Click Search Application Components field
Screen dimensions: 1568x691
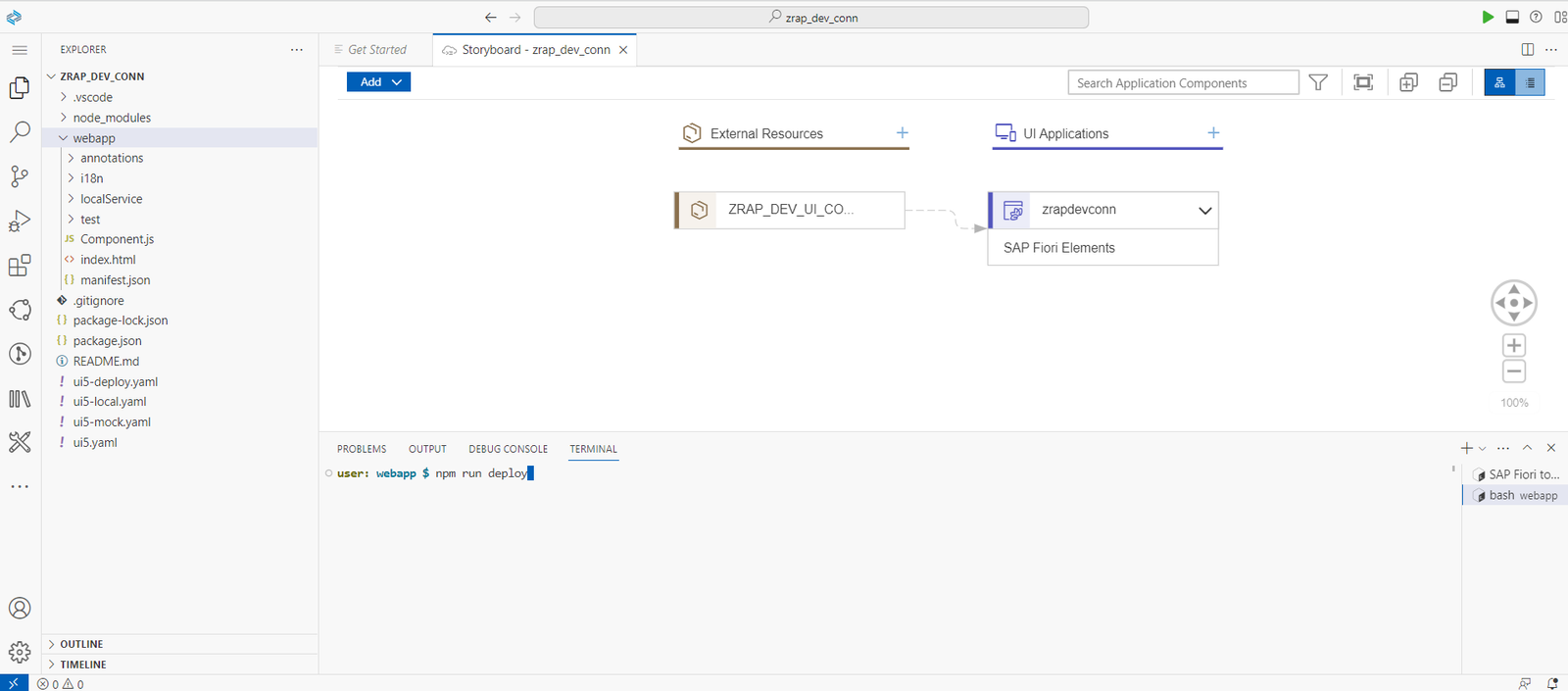click(x=1183, y=82)
